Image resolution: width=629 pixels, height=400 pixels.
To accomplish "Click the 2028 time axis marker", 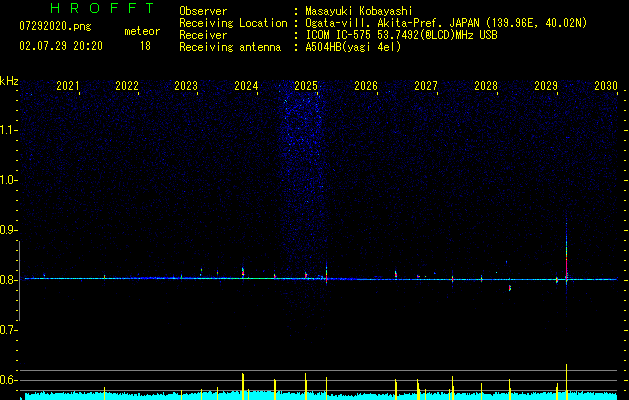I will tap(486, 86).
